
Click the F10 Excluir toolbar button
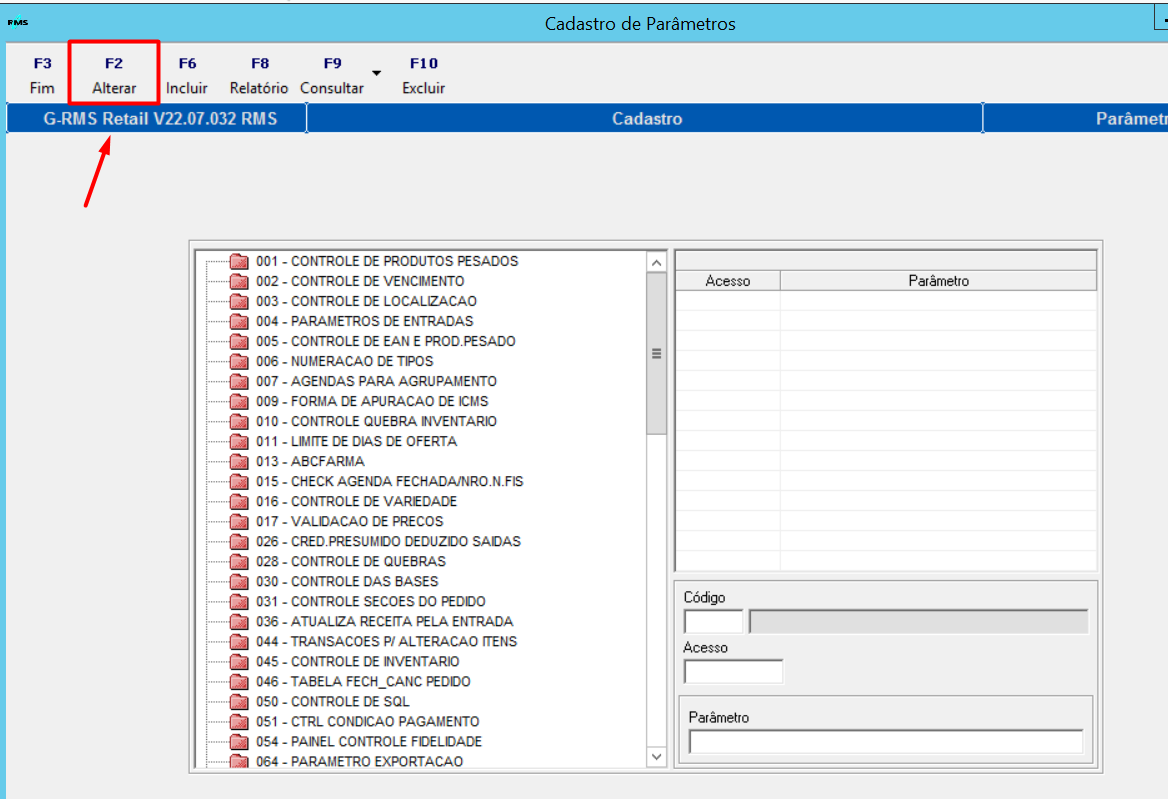(x=424, y=75)
